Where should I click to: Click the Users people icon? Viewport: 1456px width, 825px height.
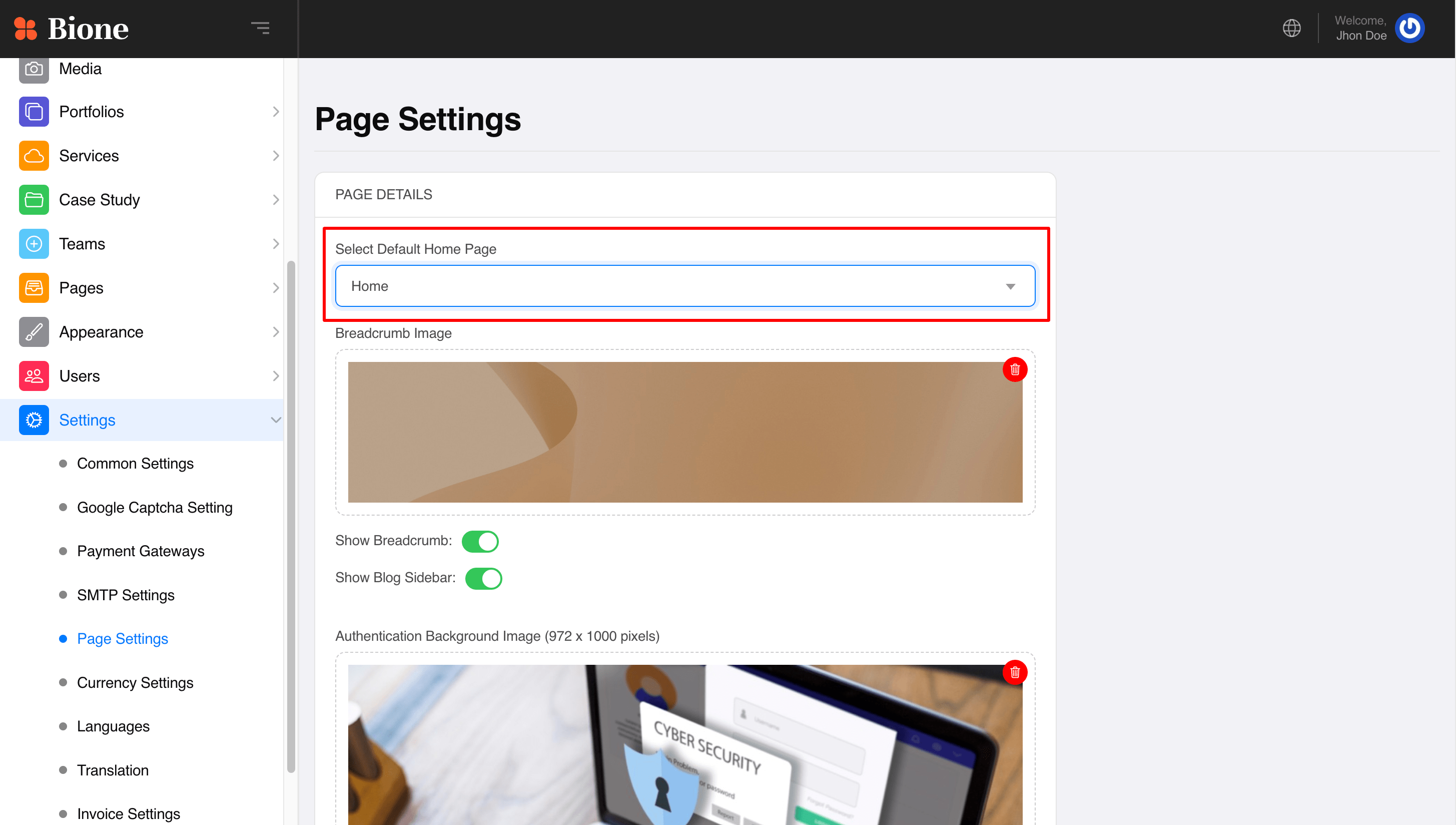tap(34, 376)
